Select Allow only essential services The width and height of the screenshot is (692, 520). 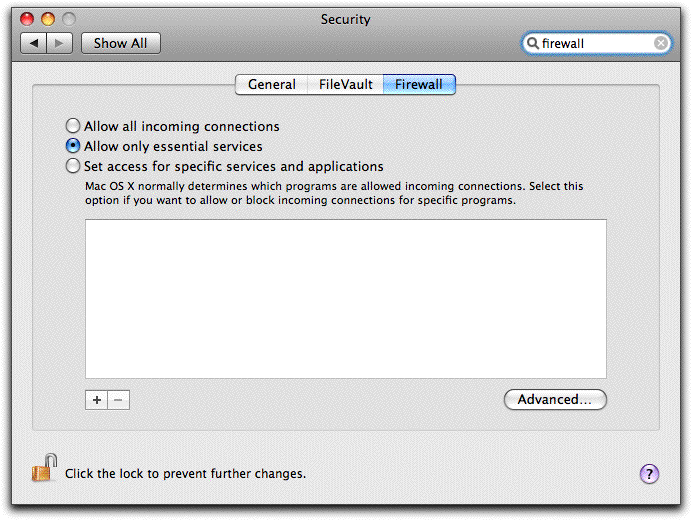[x=73, y=147]
